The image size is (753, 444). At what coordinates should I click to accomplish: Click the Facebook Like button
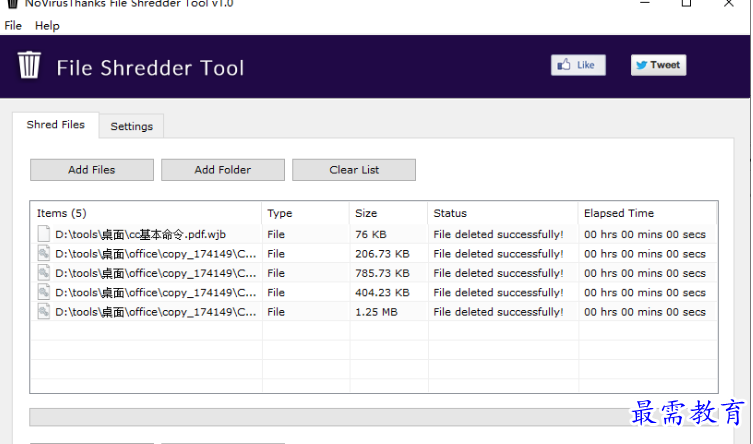(x=578, y=65)
